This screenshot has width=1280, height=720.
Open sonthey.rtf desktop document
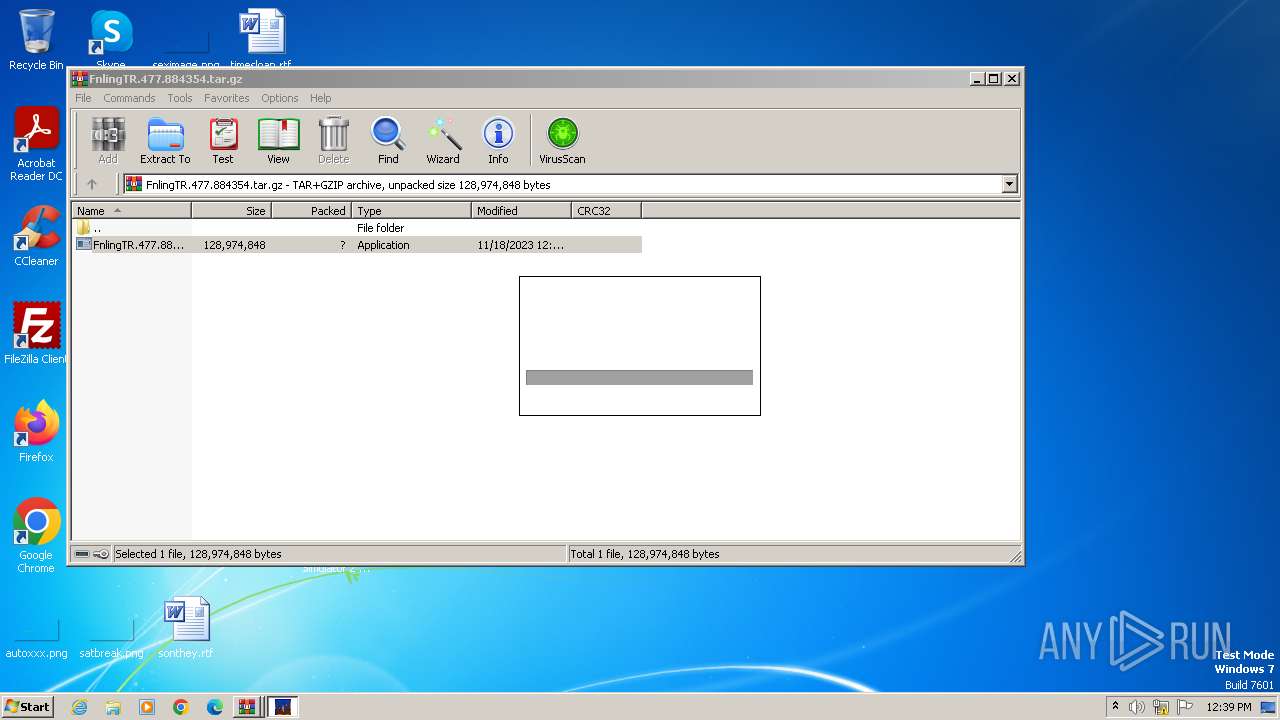[x=186, y=627]
